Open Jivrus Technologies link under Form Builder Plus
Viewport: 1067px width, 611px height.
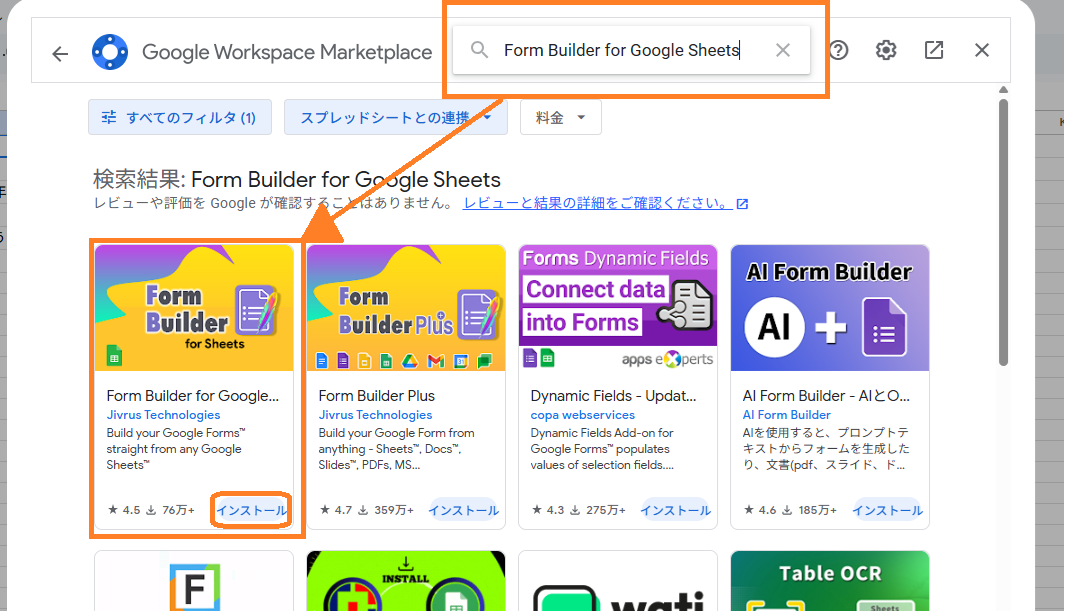point(375,415)
